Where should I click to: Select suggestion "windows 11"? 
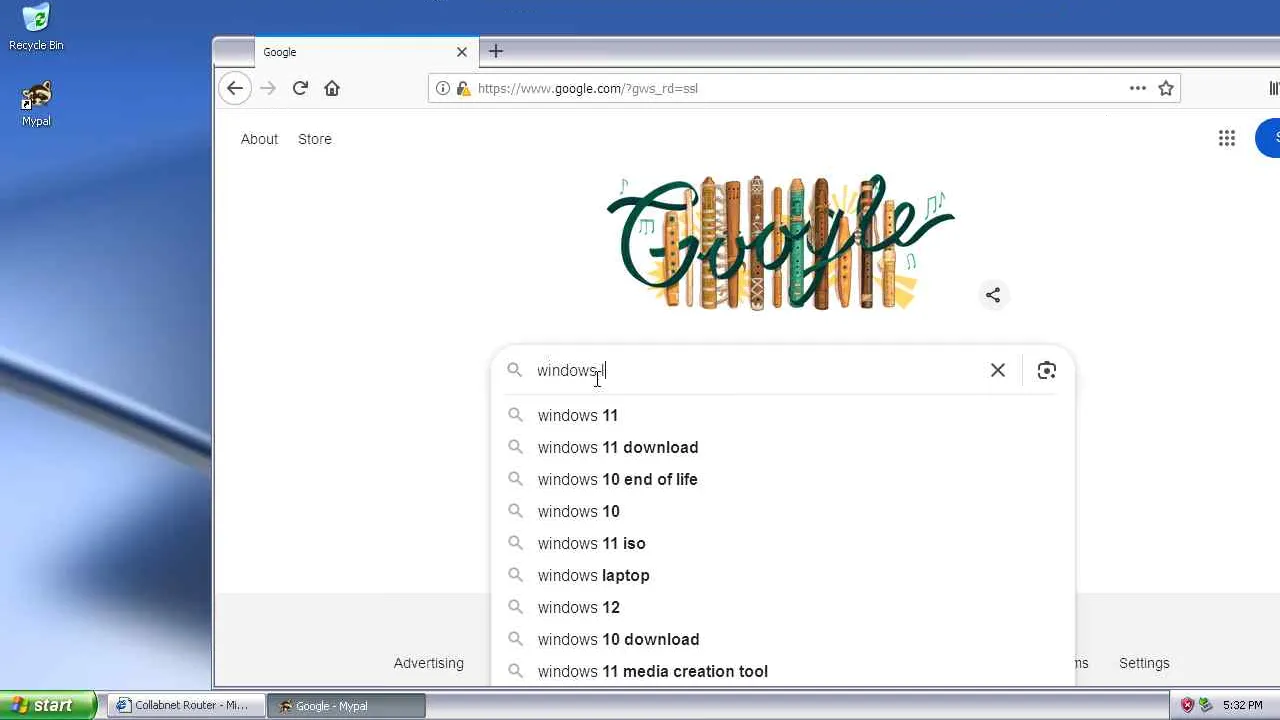point(783,415)
